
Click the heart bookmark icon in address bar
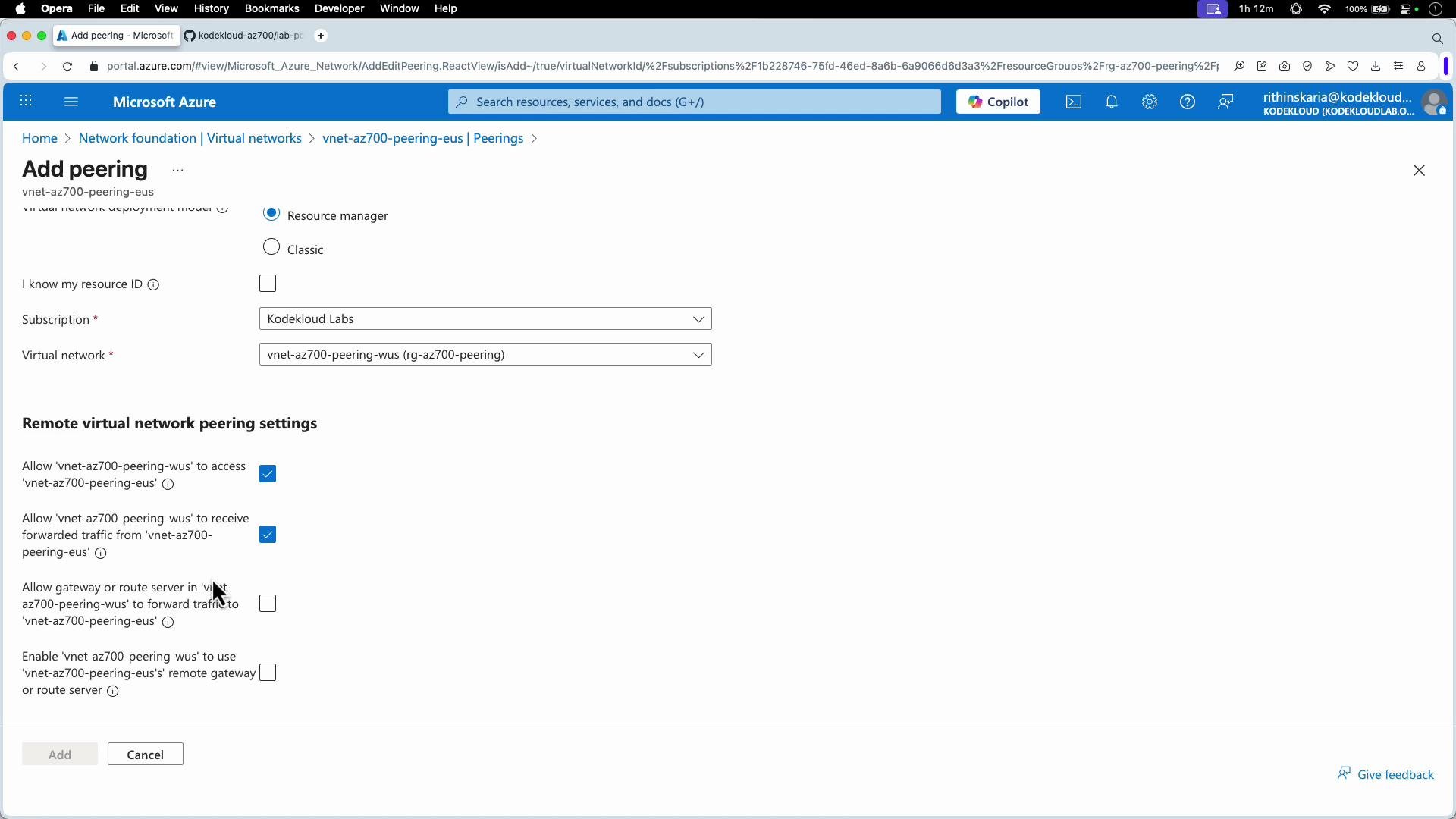click(x=1353, y=67)
